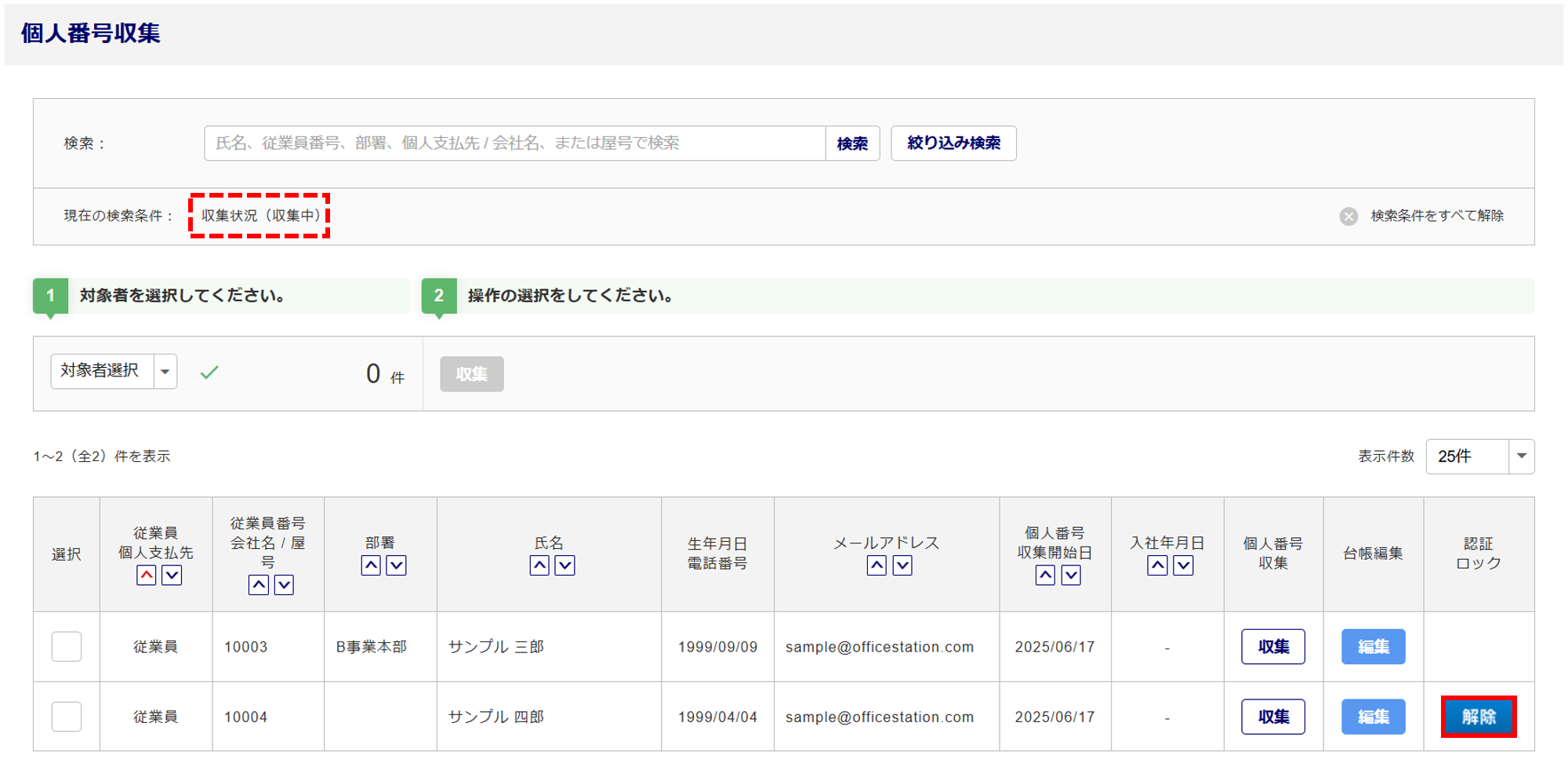Sort 氏名 column descending
This screenshot has height=770, width=1568.
point(565,565)
